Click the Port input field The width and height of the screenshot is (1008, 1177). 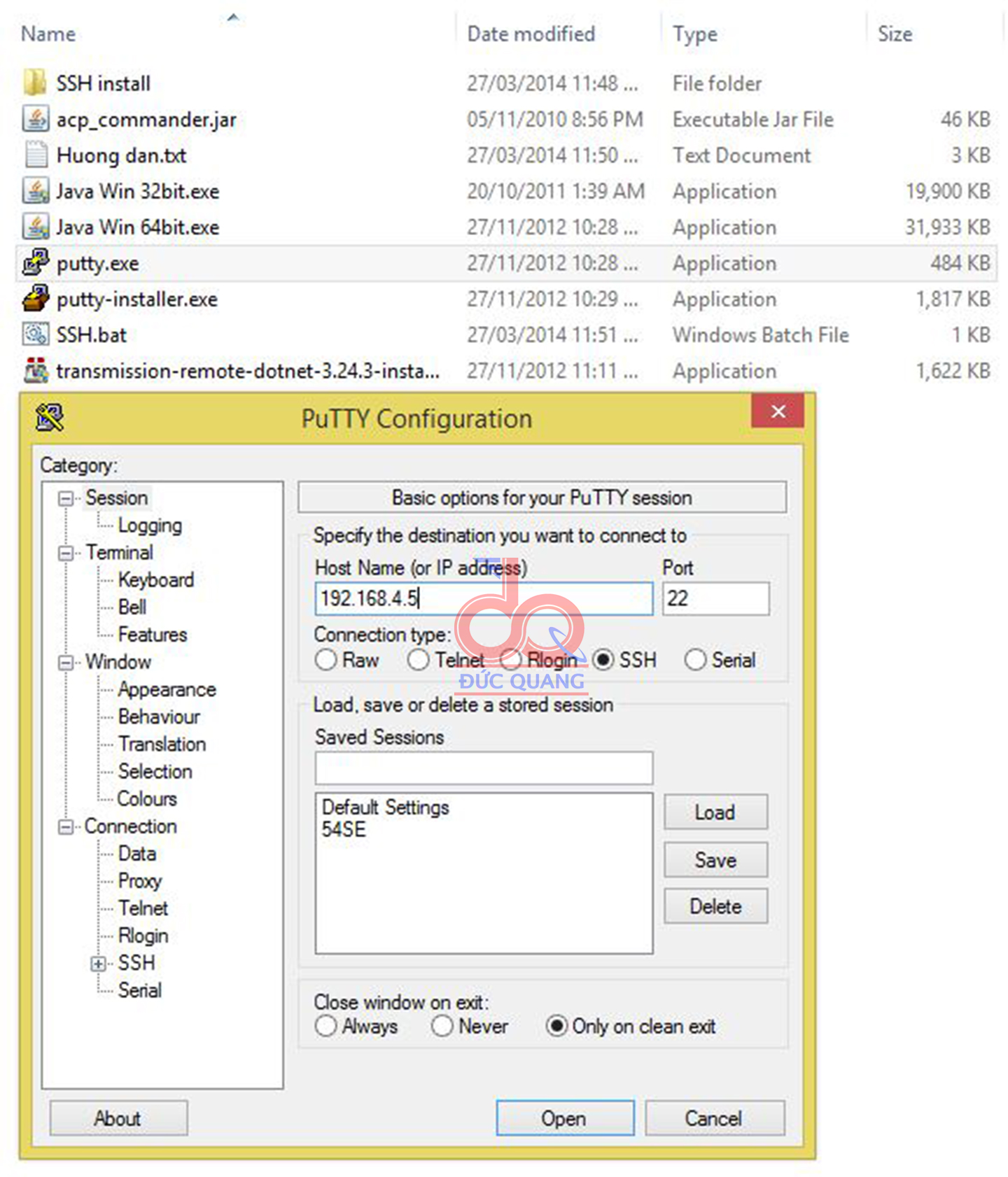coord(715,598)
